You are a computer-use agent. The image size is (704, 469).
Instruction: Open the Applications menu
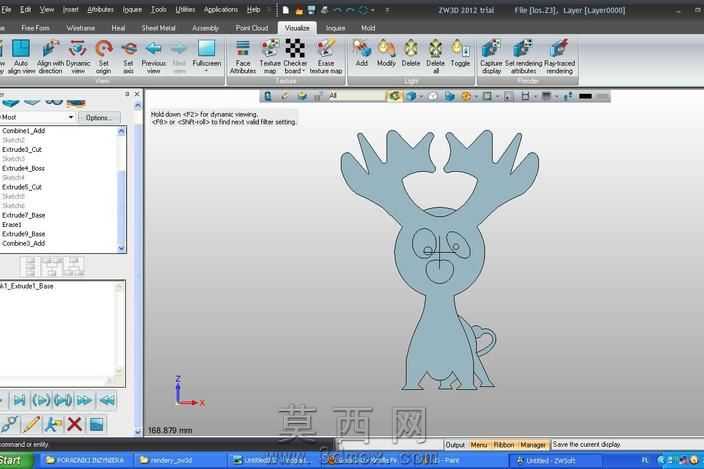pyautogui.click(x=220, y=9)
